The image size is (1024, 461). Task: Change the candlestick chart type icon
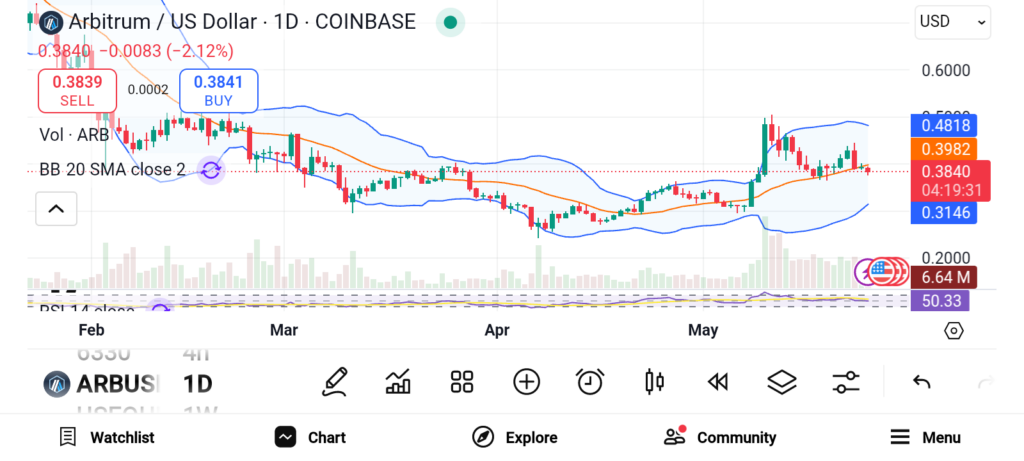(x=654, y=382)
